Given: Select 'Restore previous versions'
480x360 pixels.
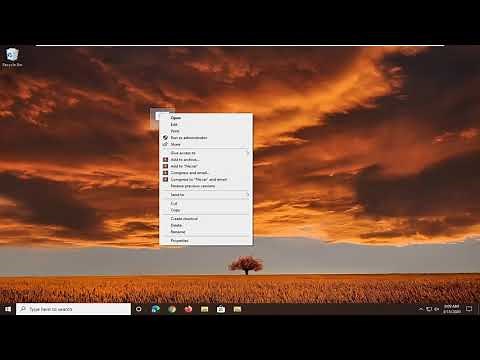Looking at the screenshot, I should click(206, 186).
